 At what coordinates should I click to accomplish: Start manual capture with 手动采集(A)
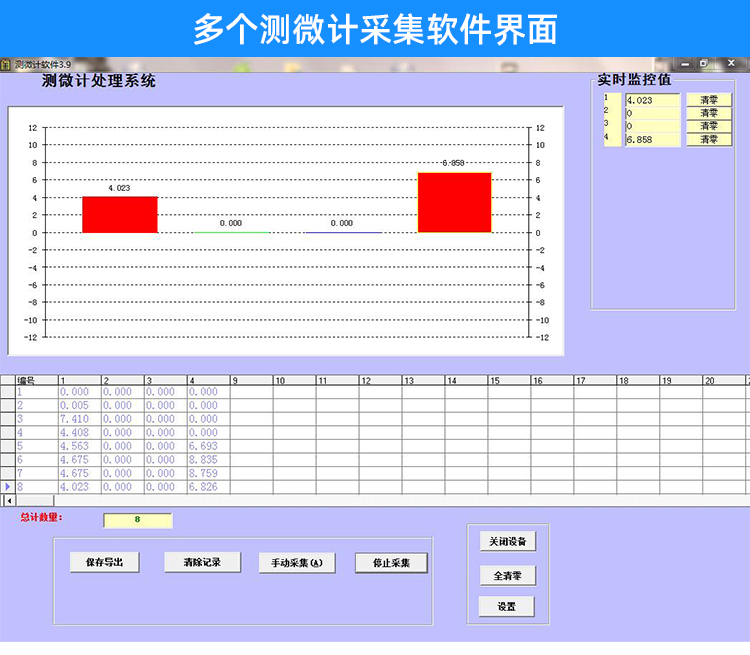click(296, 563)
